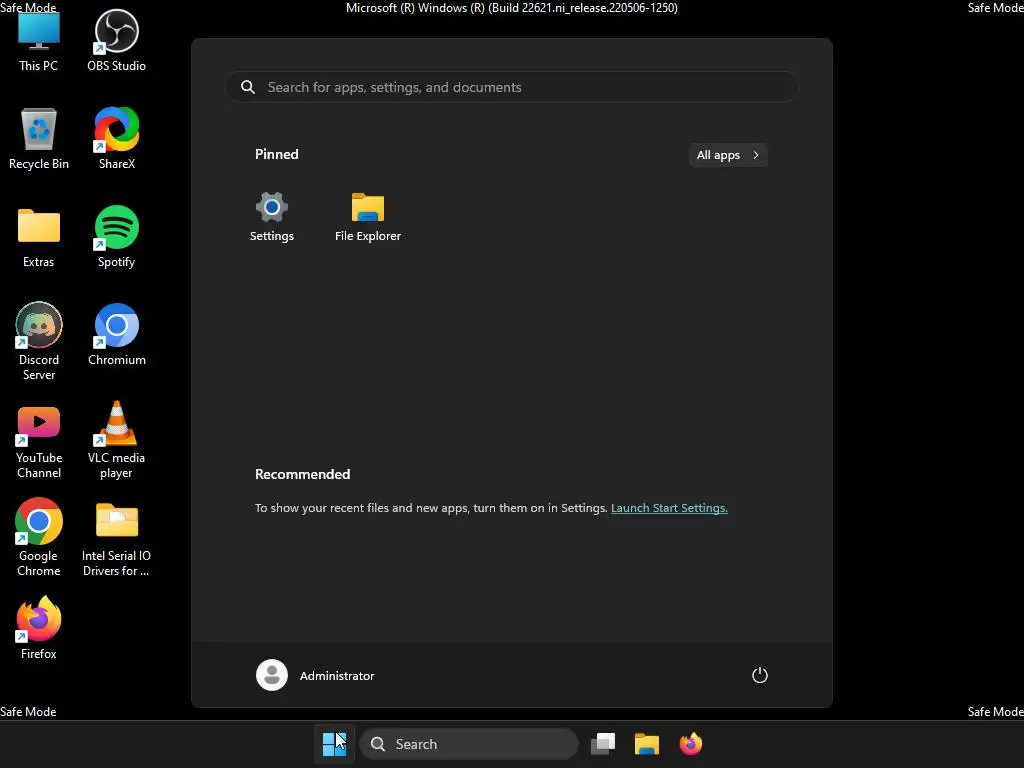Open File Explorer from the taskbar
Screen dimensions: 1024x768
coord(647,744)
